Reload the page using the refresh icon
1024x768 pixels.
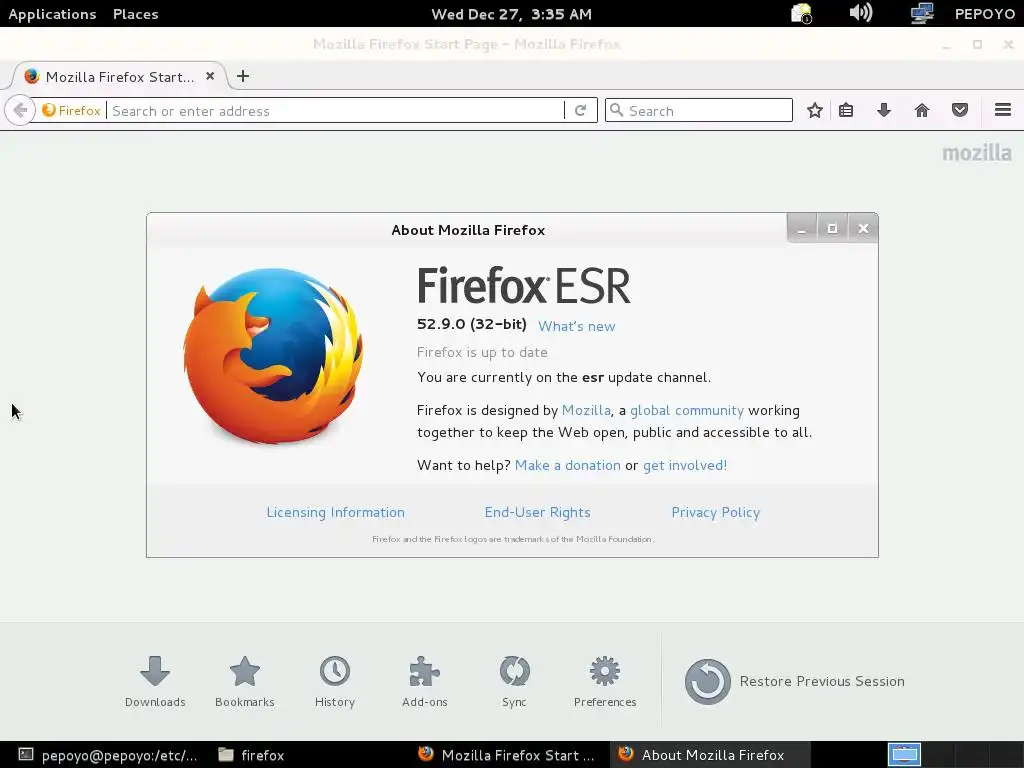tap(580, 110)
